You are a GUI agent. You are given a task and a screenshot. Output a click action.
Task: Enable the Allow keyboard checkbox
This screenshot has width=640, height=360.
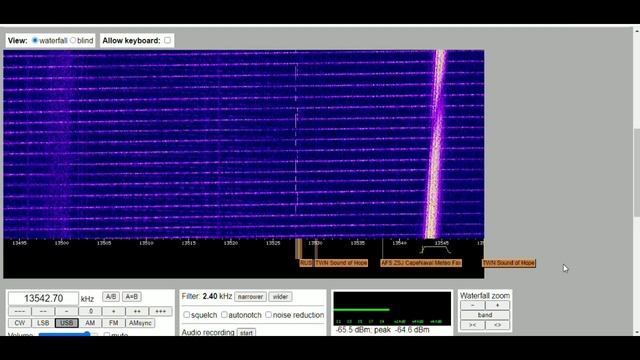(167, 40)
